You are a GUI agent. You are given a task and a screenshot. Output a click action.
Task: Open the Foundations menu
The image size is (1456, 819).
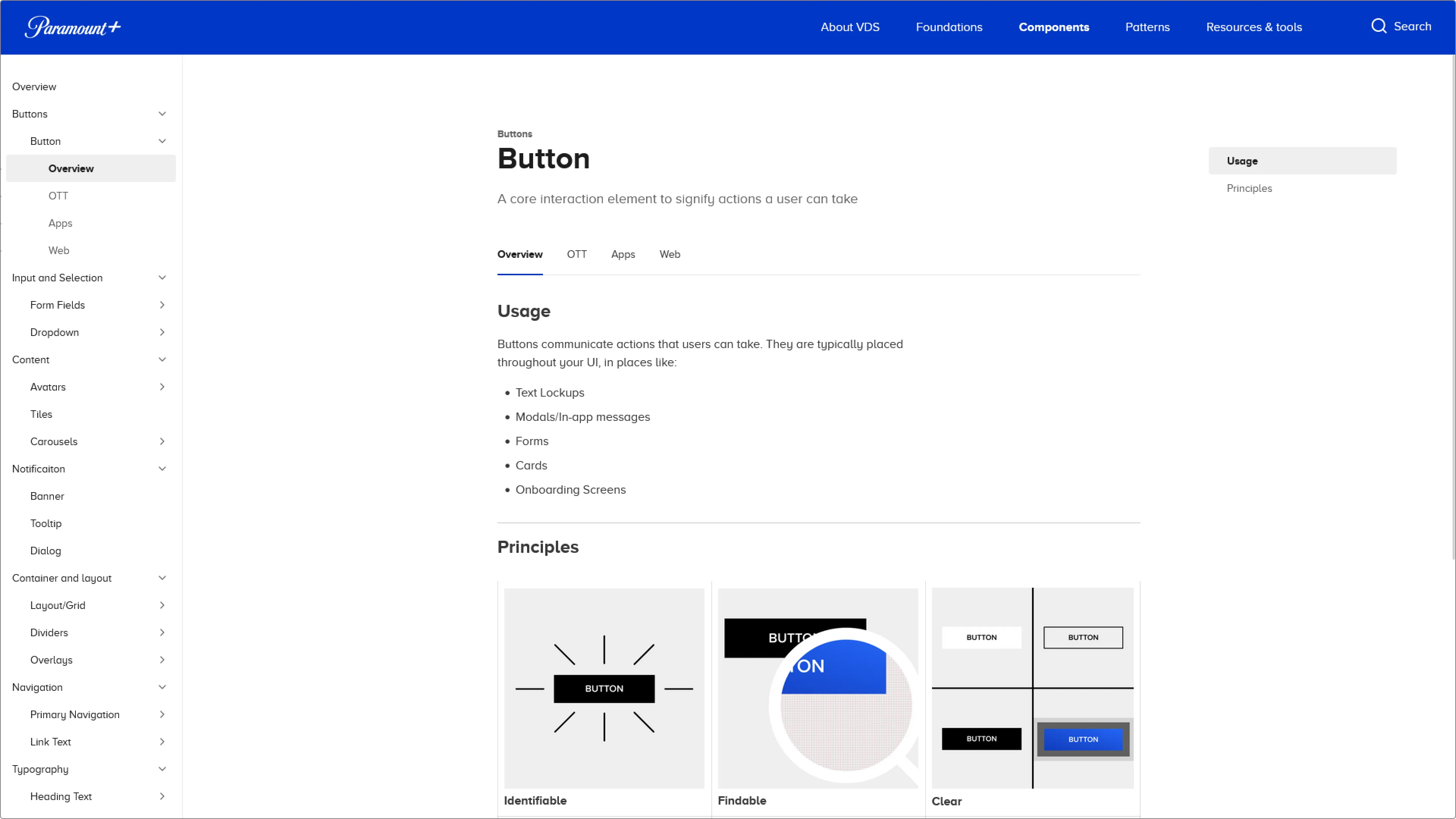coord(949,27)
